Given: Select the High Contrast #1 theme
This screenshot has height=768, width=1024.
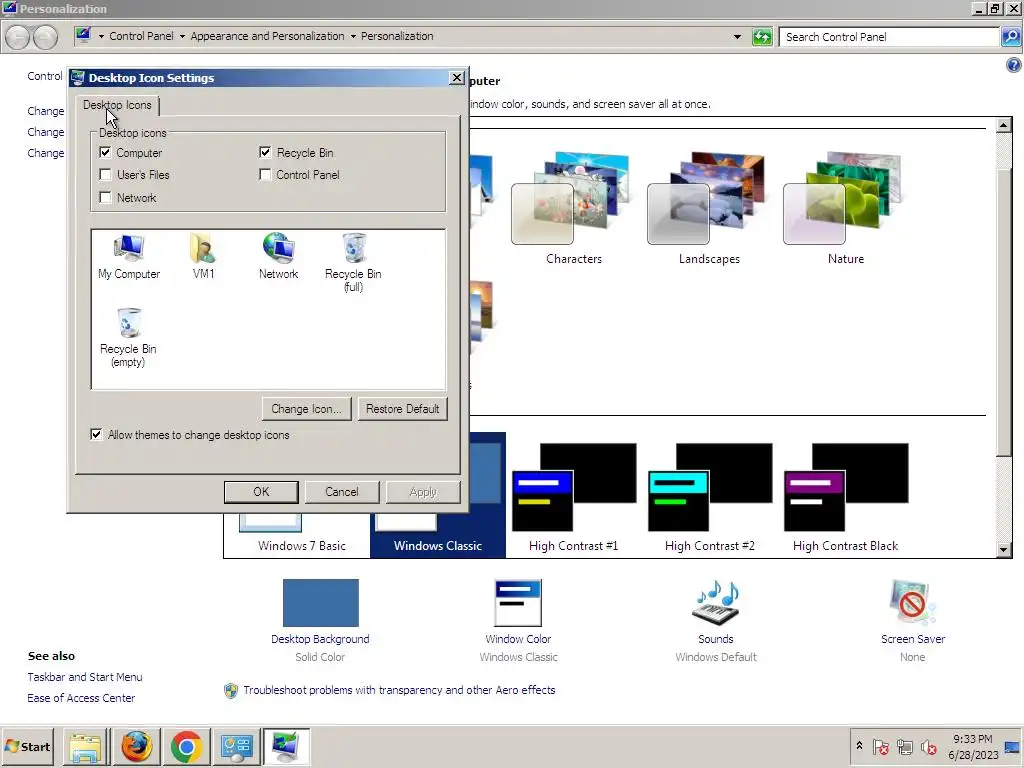Looking at the screenshot, I should (573, 498).
